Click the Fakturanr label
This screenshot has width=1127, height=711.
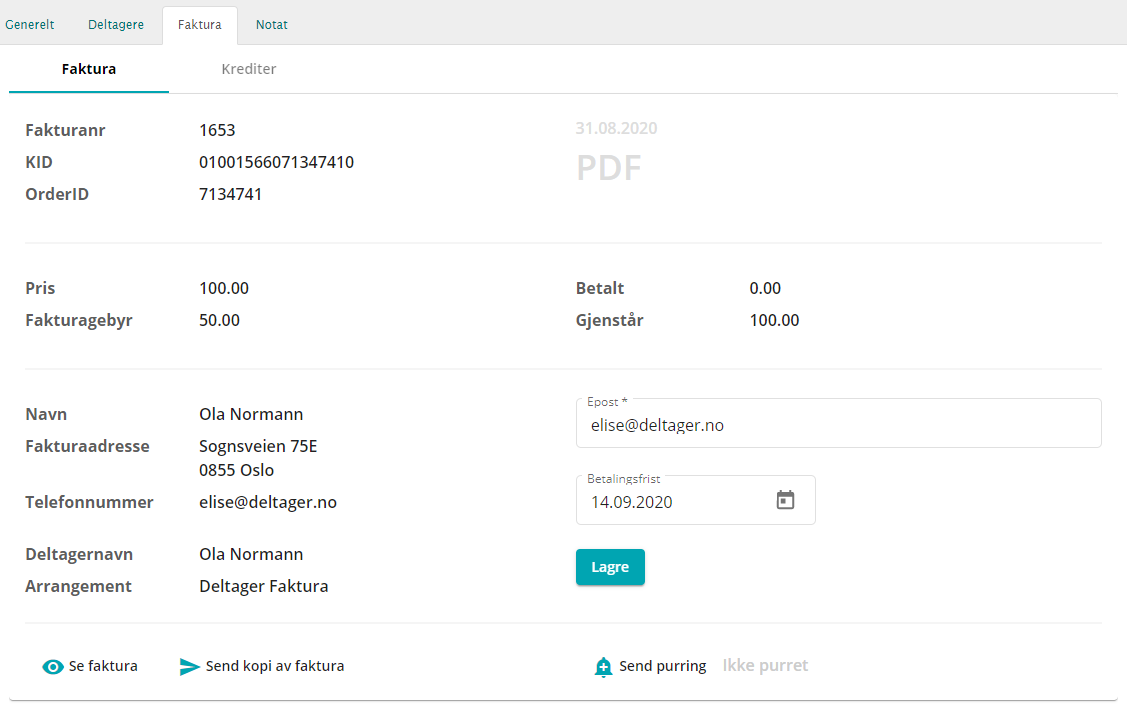(x=65, y=130)
